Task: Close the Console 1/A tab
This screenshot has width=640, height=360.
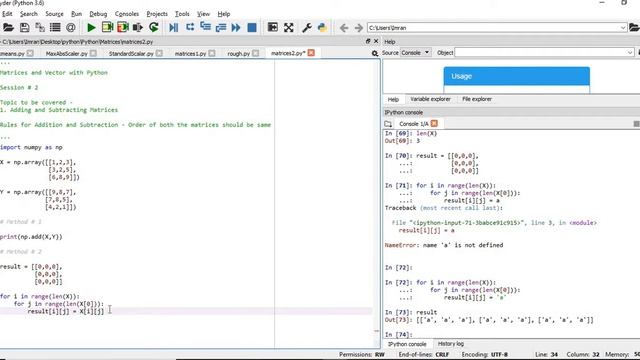Action: [434, 123]
